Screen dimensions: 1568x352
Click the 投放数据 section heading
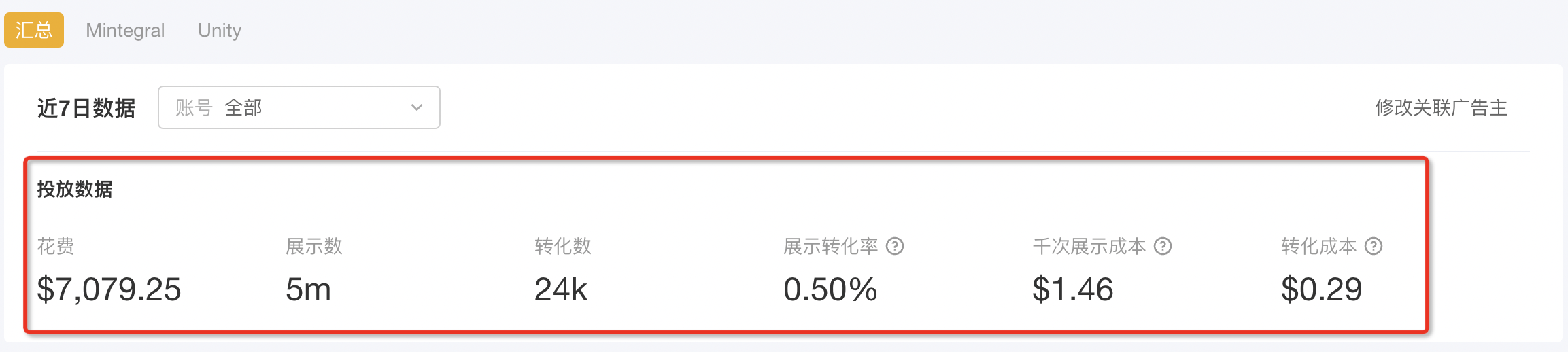click(x=75, y=189)
